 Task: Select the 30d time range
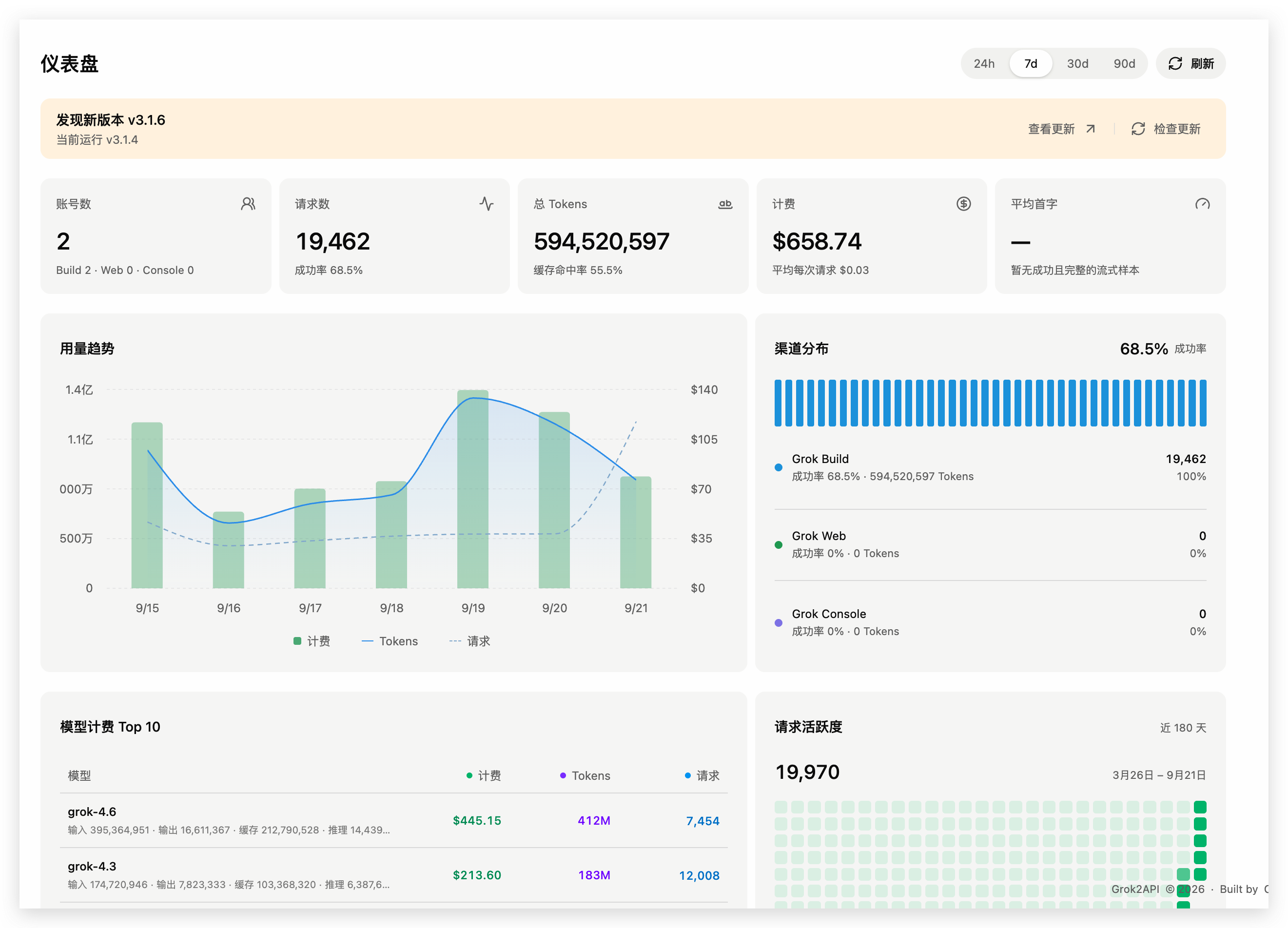point(1077,64)
